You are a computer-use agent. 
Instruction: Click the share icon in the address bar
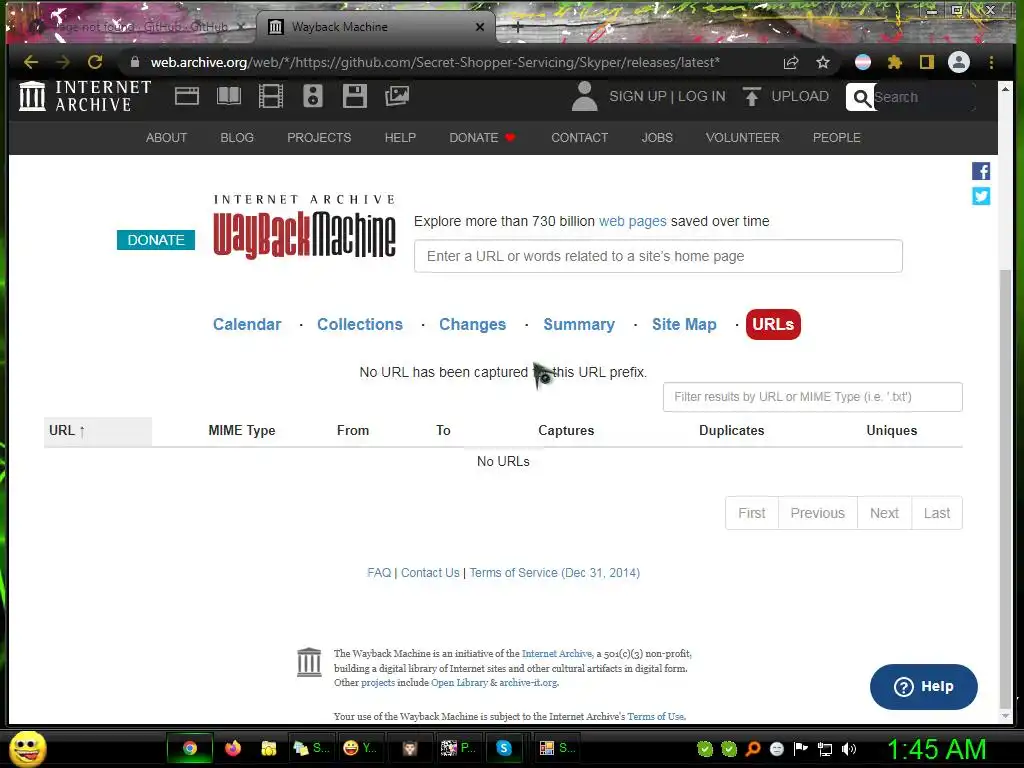[x=791, y=62]
